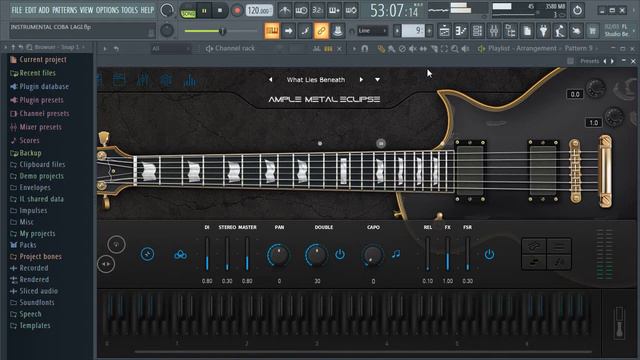Click the previous preset arrow after Presets label
The height and width of the screenshot is (360, 640).
(605, 61)
